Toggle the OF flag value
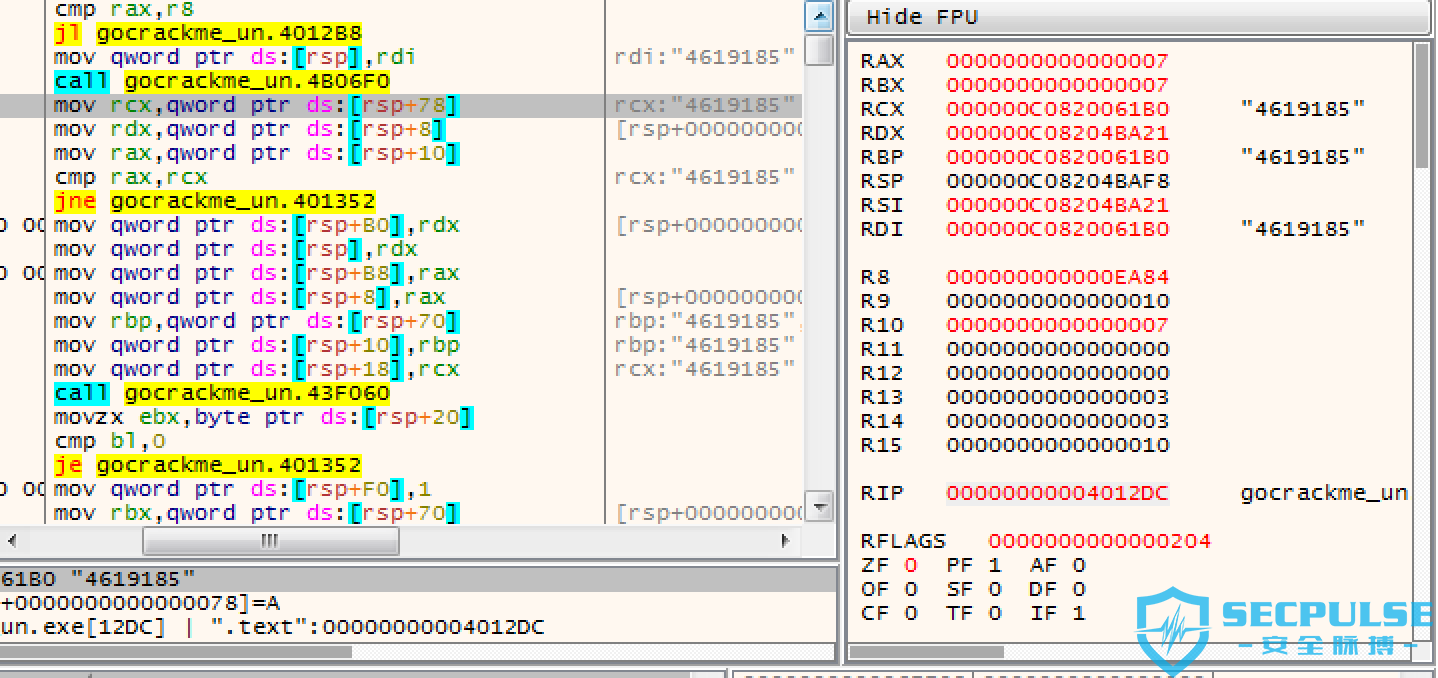This screenshot has height=678, width=1438. pyautogui.click(x=911, y=589)
